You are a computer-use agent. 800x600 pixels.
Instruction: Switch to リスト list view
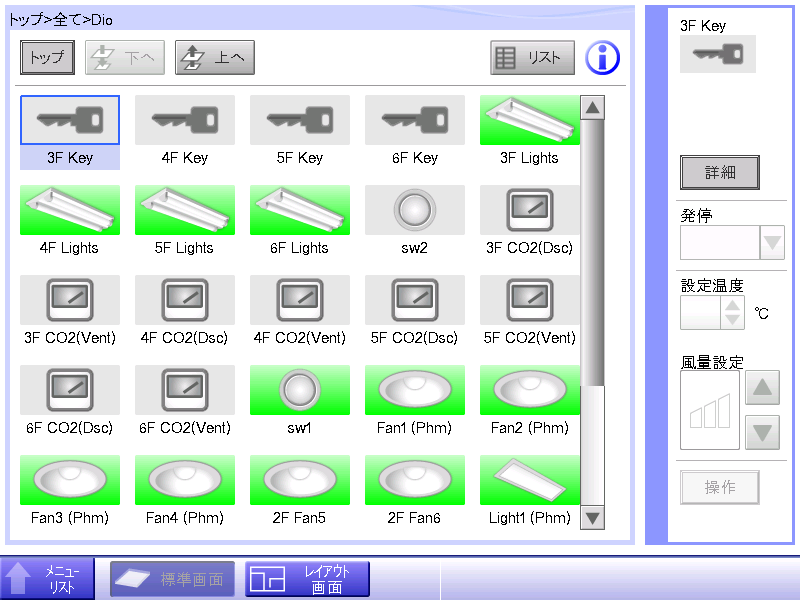click(x=533, y=58)
